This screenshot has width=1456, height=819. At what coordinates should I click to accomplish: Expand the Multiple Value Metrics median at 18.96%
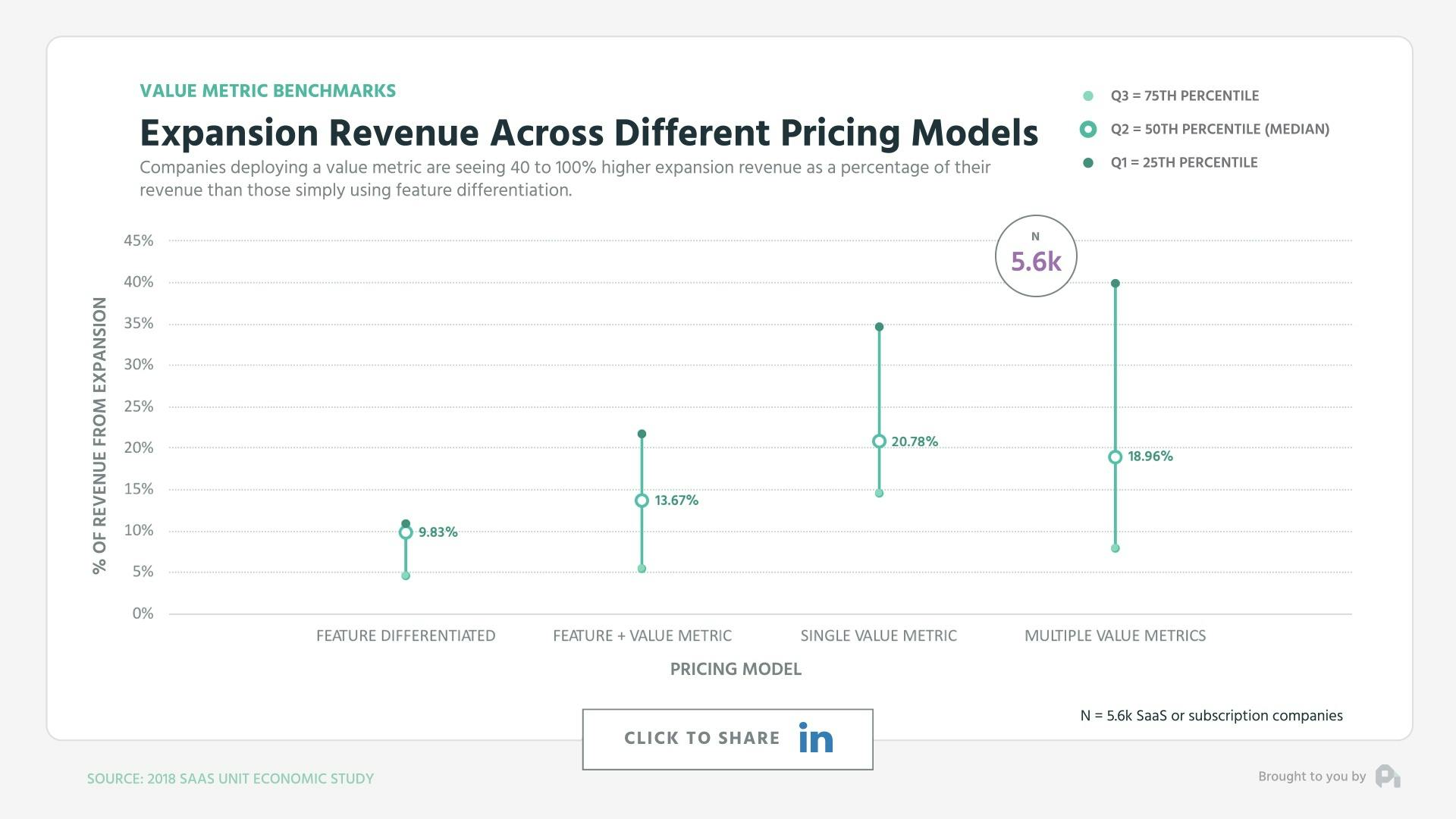tap(1115, 457)
